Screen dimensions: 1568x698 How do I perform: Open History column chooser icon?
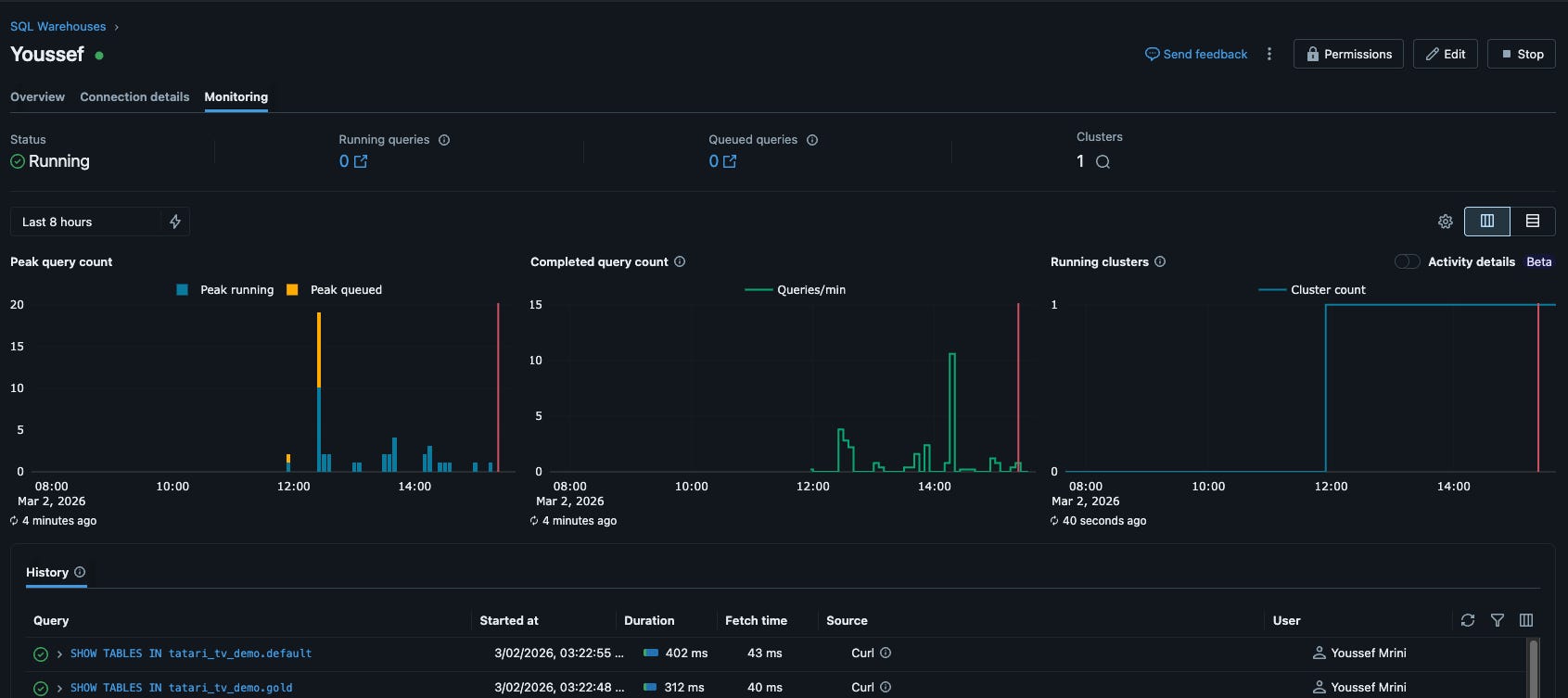pos(1526,620)
